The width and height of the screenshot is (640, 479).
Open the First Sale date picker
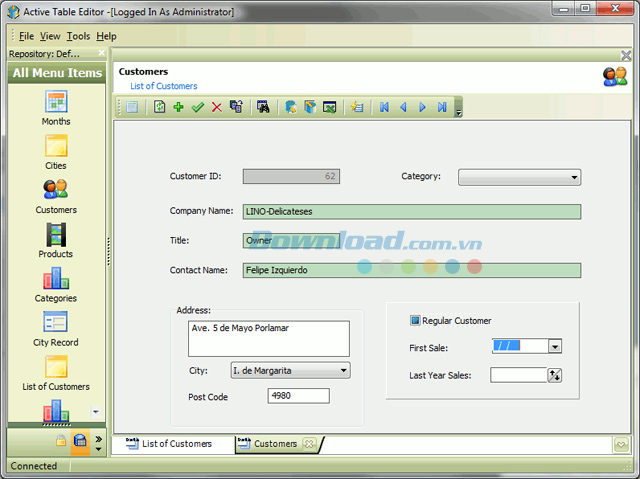click(x=555, y=347)
